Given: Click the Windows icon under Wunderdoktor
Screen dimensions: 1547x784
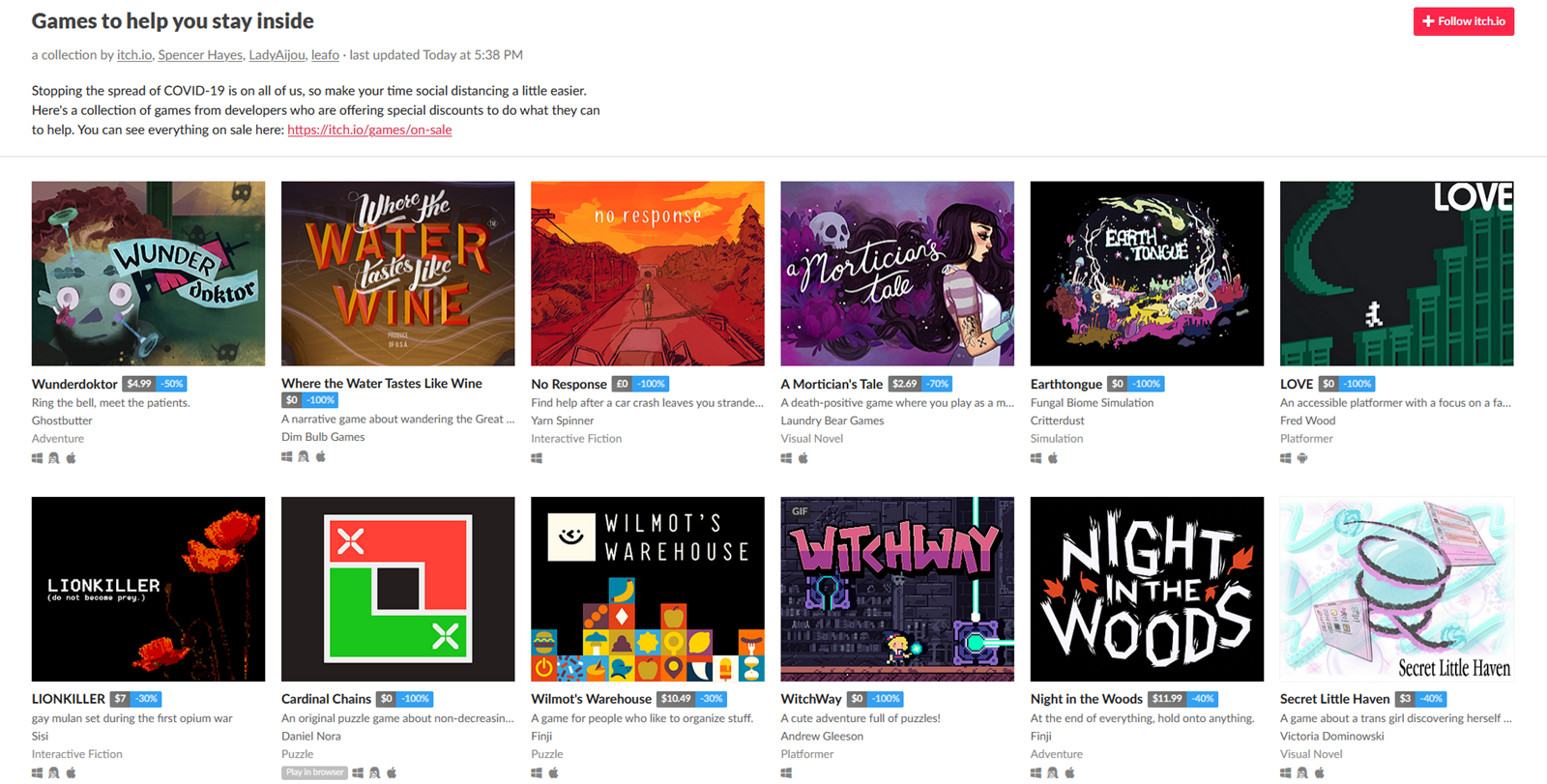Looking at the screenshot, I should (x=37, y=458).
